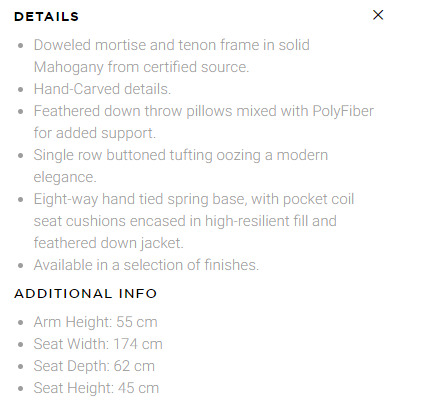Select 'Single row buttoned tufting' line
This screenshot has height=408, width=424.
(x=181, y=155)
